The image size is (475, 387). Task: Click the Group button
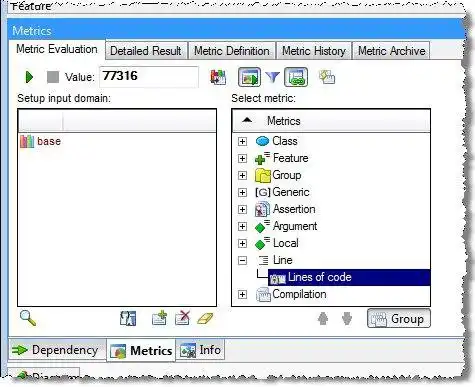click(399, 318)
